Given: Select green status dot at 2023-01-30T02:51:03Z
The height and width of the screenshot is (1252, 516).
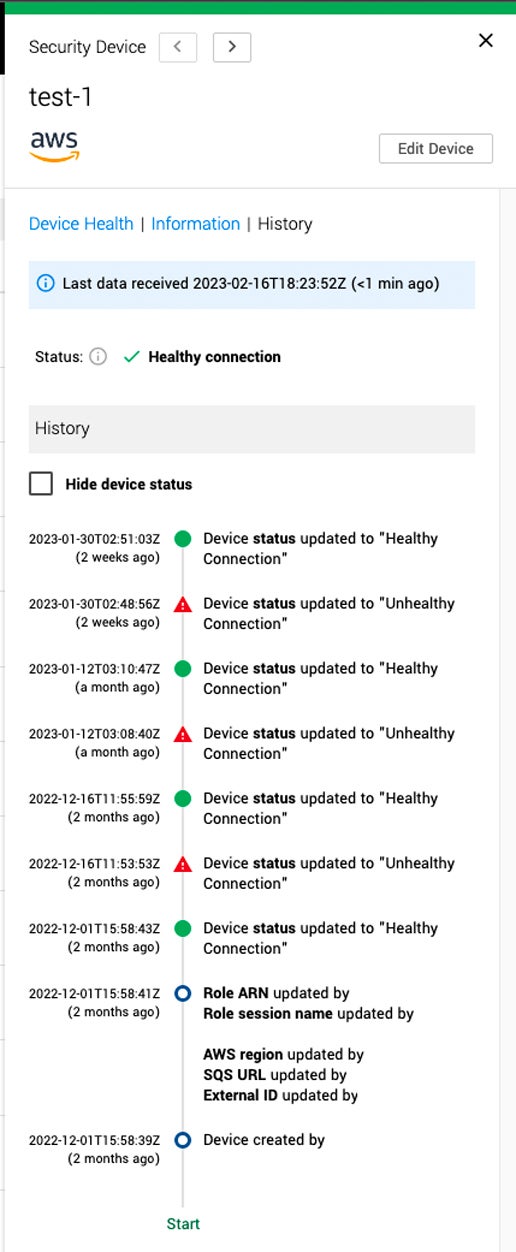Looking at the screenshot, I should pyautogui.click(x=183, y=539).
